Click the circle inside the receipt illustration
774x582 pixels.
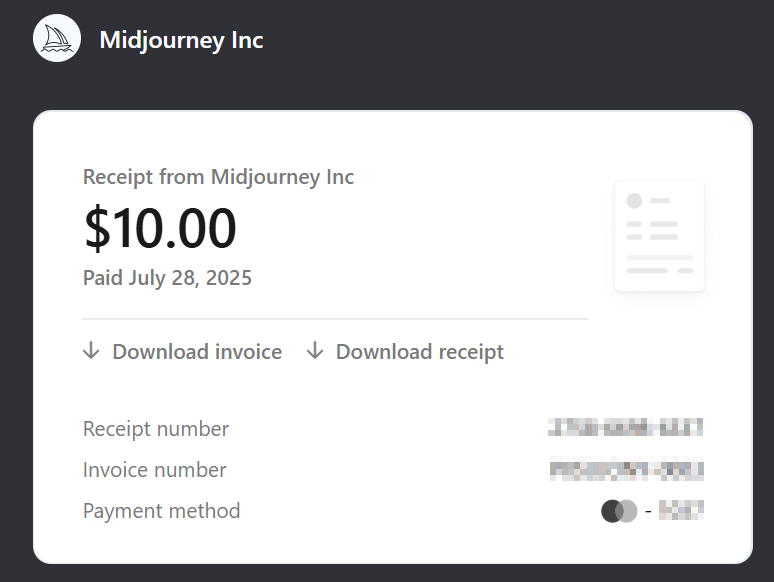[634, 201]
